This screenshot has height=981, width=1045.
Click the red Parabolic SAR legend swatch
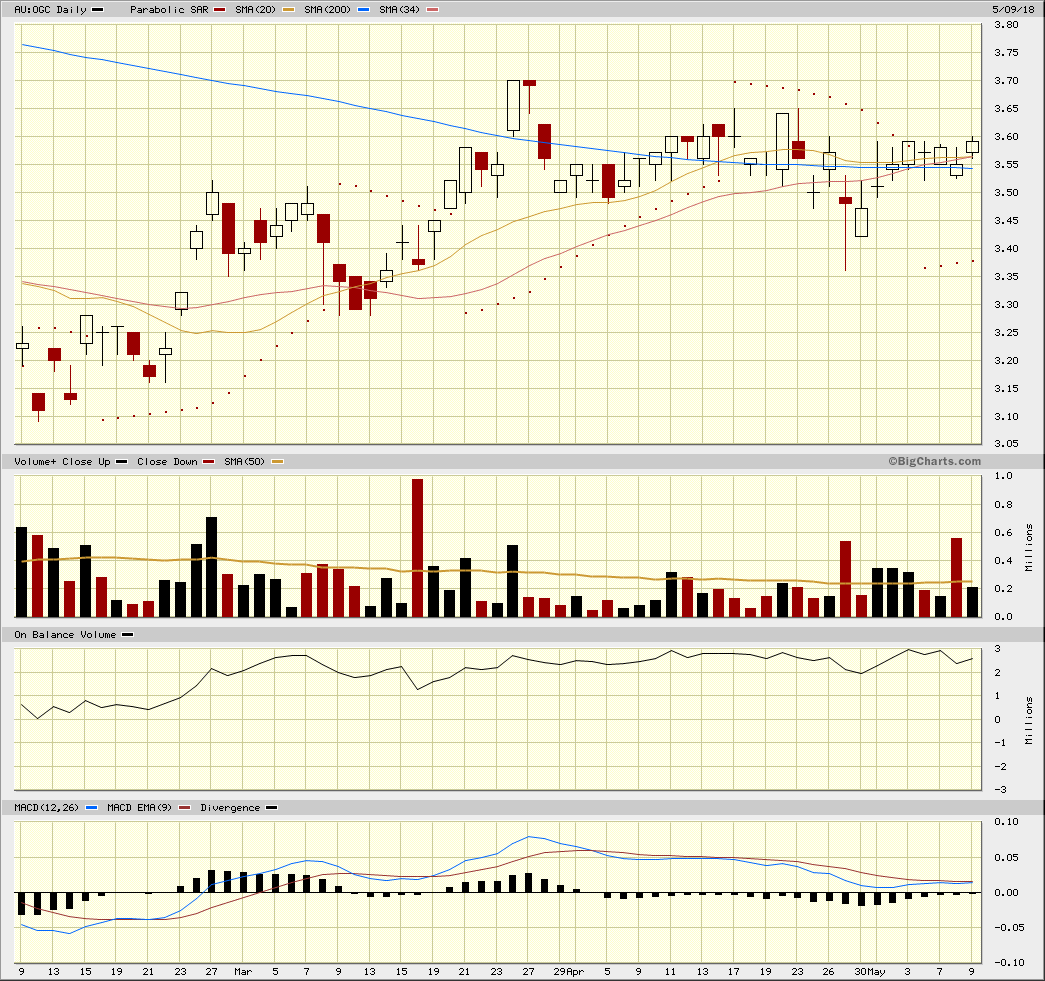click(x=219, y=10)
